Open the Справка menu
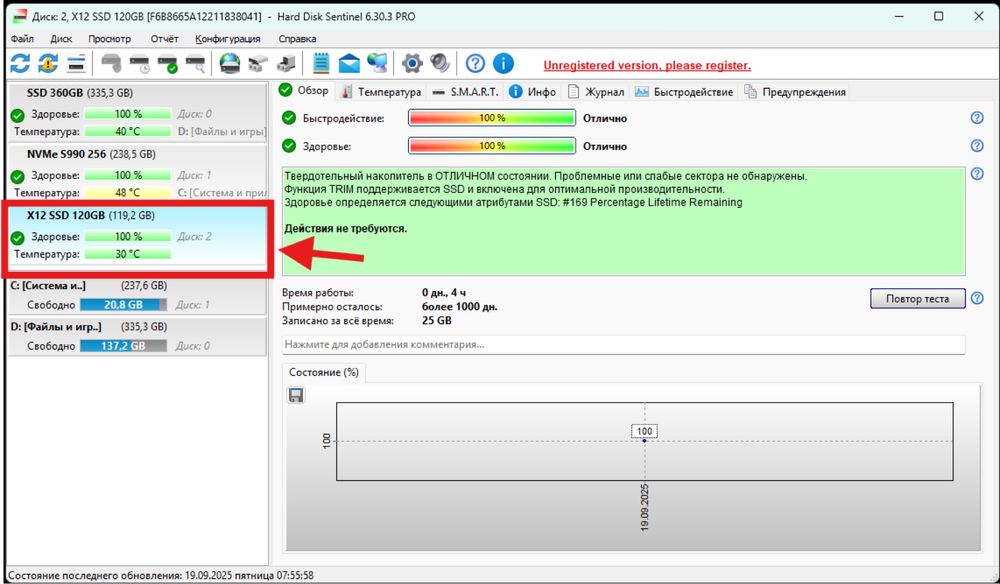 click(x=297, y=39)
